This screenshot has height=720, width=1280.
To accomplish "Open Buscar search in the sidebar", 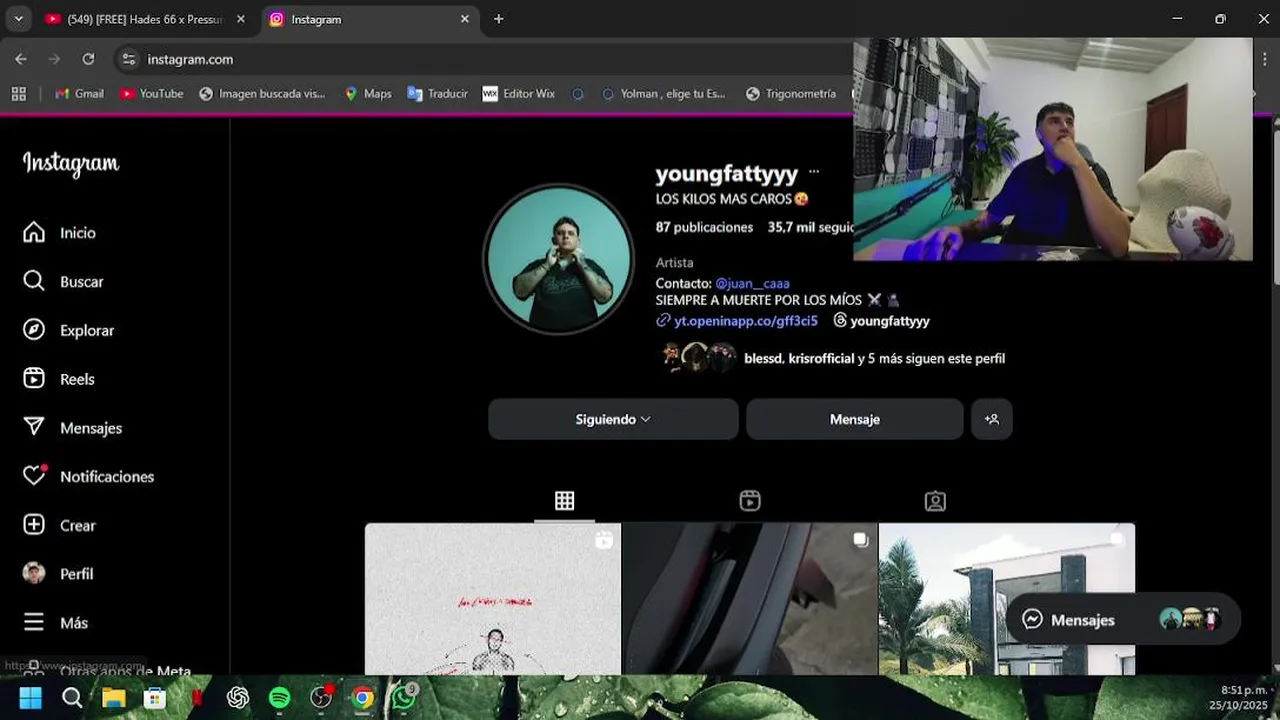I will point(63,281).
